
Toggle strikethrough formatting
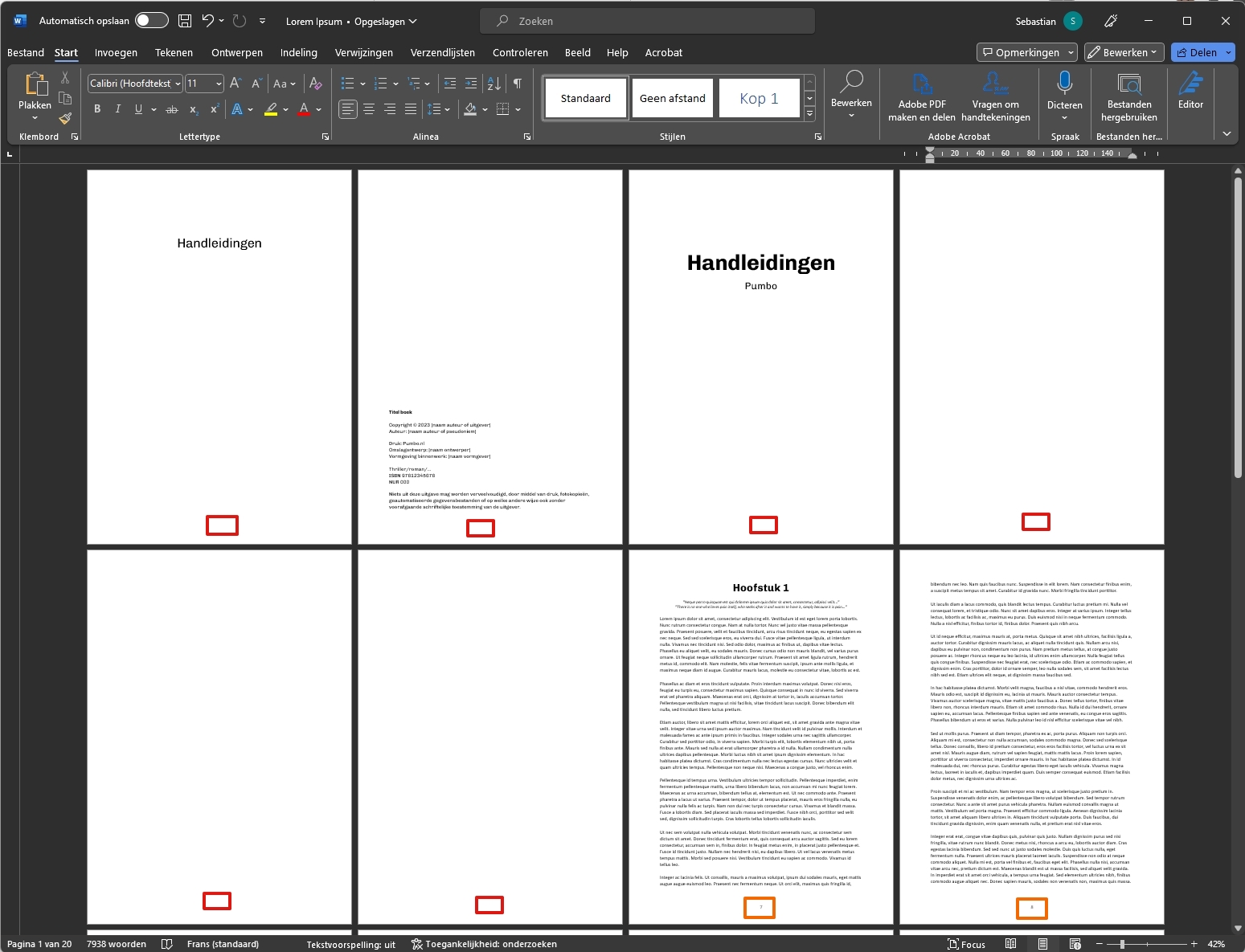coord(172,108)
